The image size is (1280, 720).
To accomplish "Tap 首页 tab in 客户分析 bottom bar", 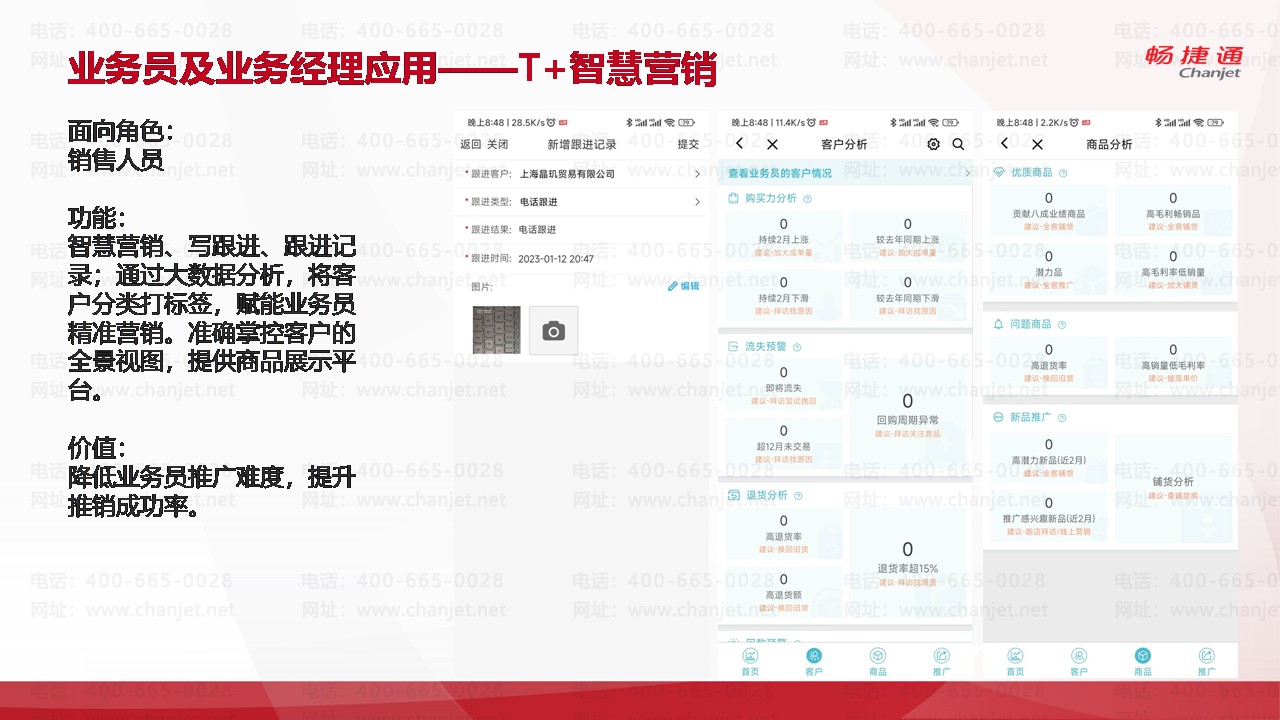I will (x=750, y=662).
